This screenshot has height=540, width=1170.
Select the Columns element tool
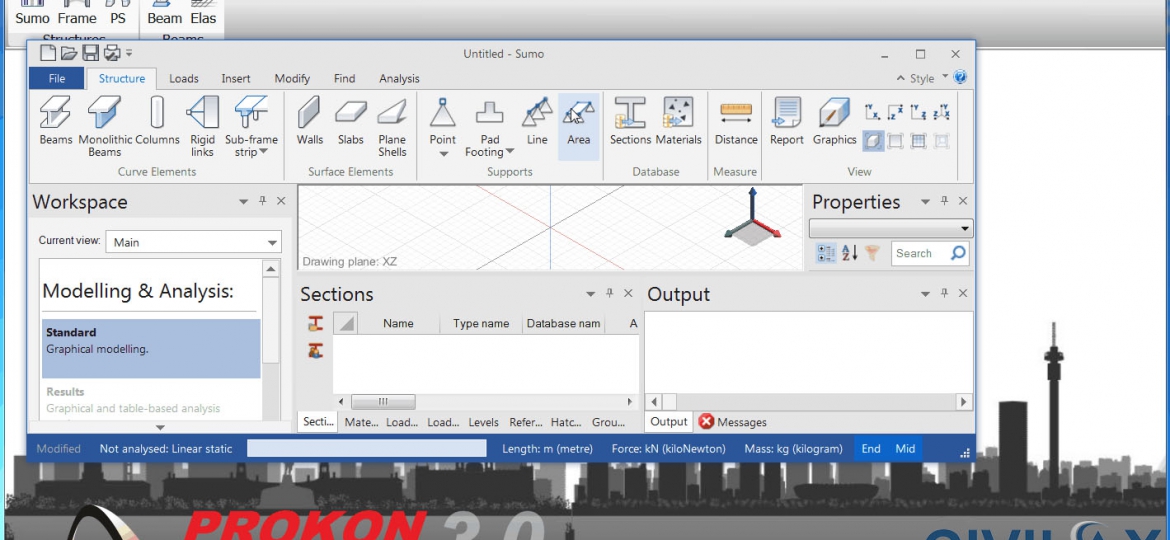(157, 121)
